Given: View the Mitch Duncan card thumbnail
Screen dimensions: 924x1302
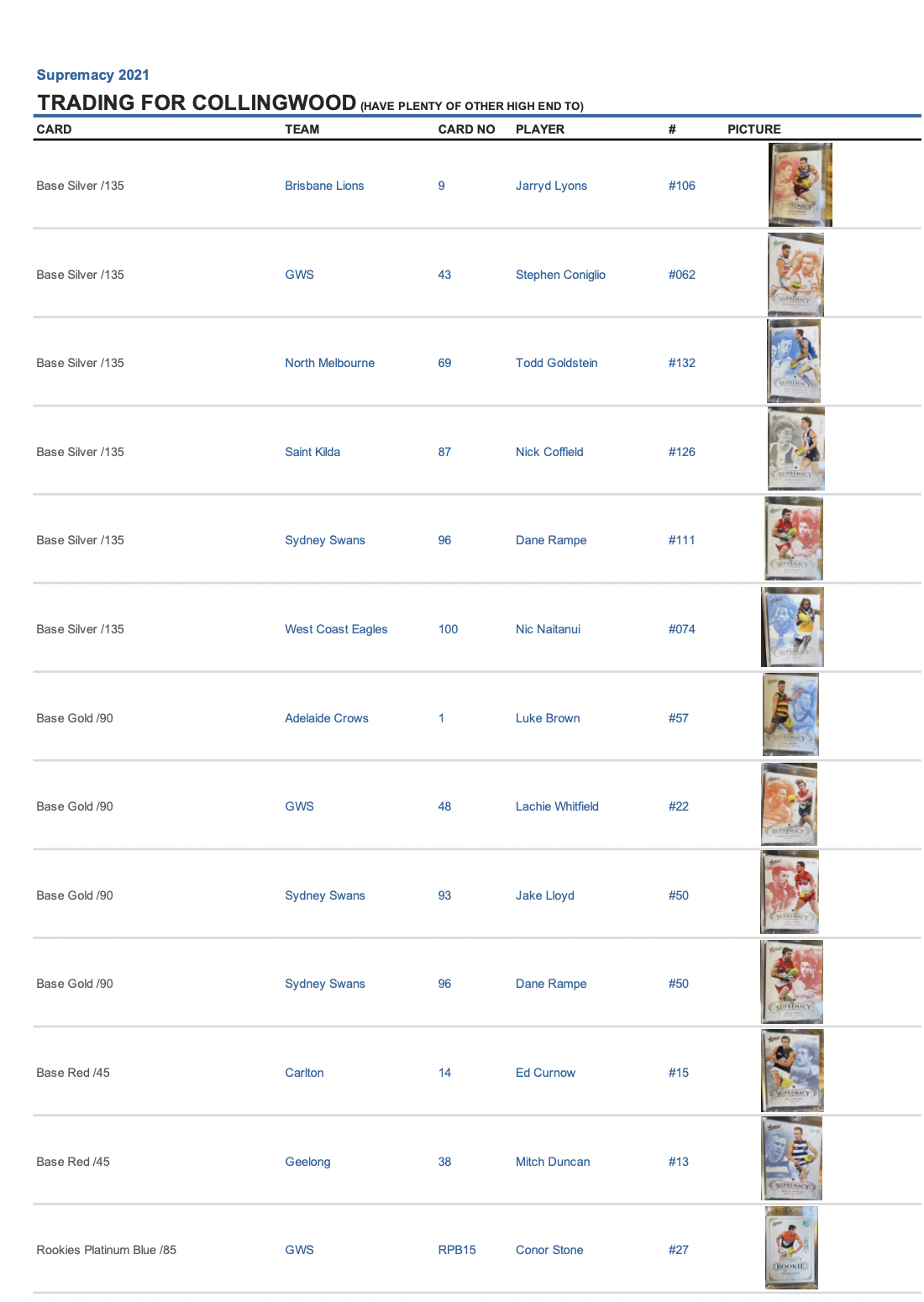Looking at the screenshot, I should pos(791,1158).
